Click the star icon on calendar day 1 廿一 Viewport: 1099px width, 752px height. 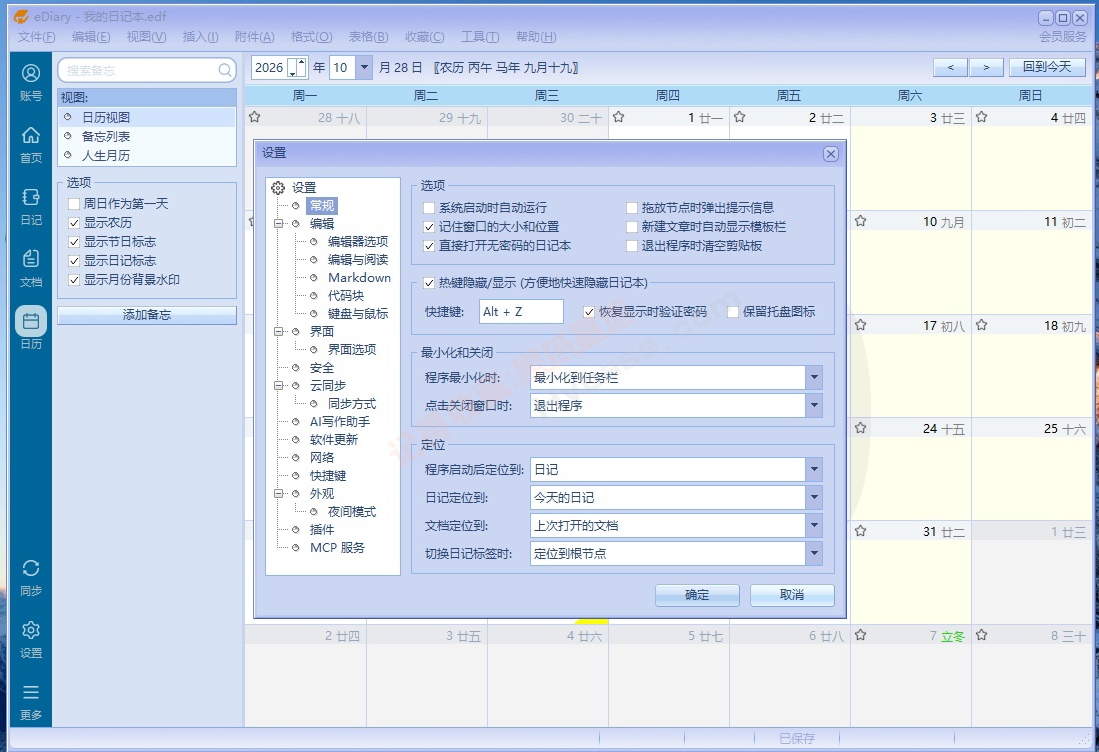pos(618,117)
